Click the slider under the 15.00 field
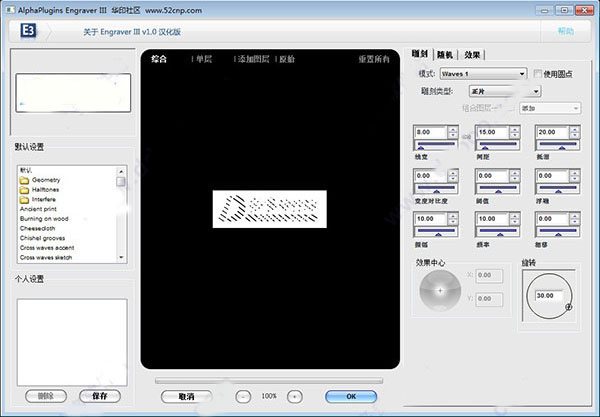This screenshot has height=417, width=600. [x=497, y=145]
